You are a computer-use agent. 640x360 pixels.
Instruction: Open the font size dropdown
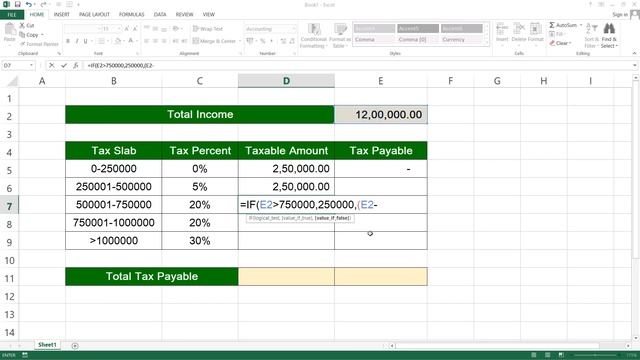119,29
